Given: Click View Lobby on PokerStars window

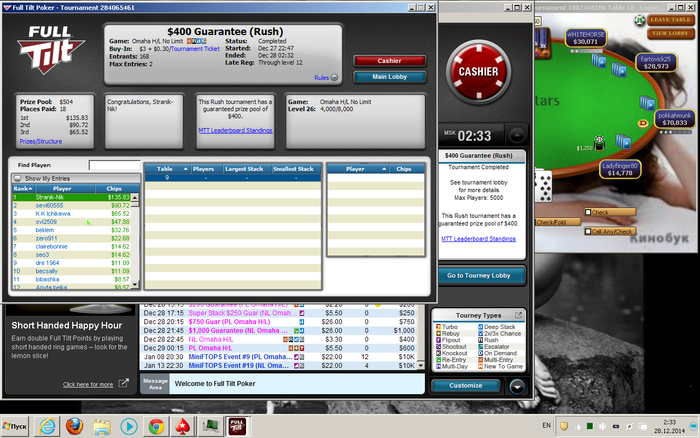Looking at the screenshot, I should [x=670, y=33].
